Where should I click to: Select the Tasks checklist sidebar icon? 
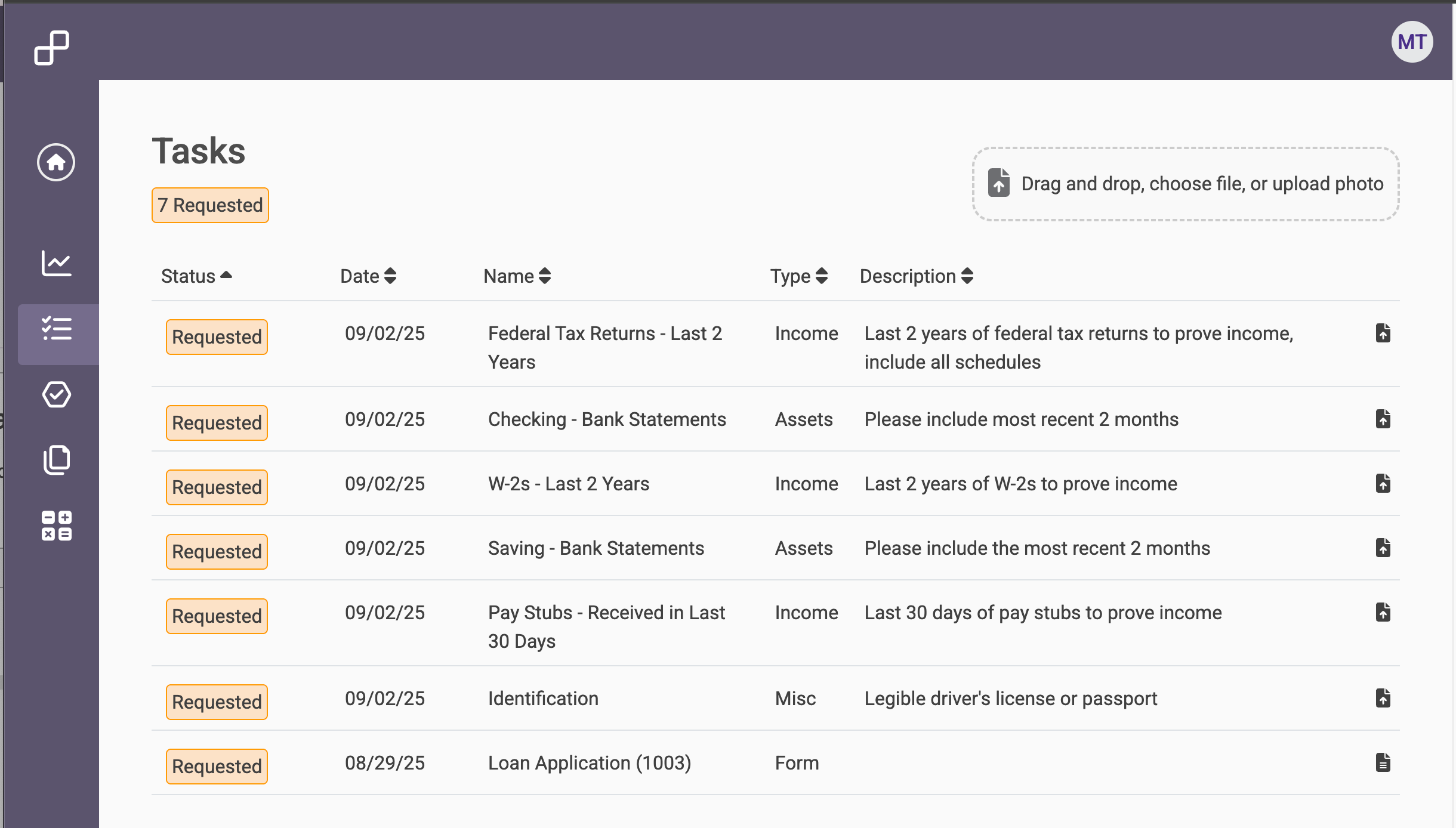point(57,329)
